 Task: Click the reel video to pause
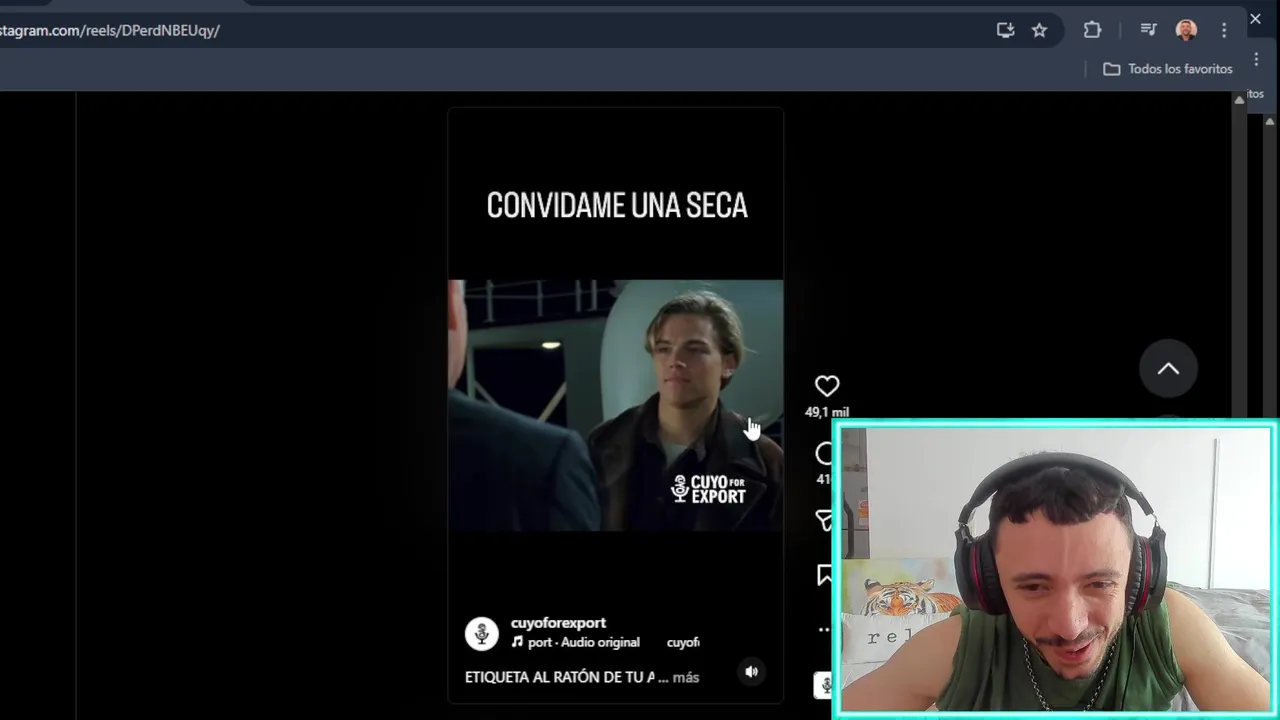pyautogui.click(x=615, y=405)
